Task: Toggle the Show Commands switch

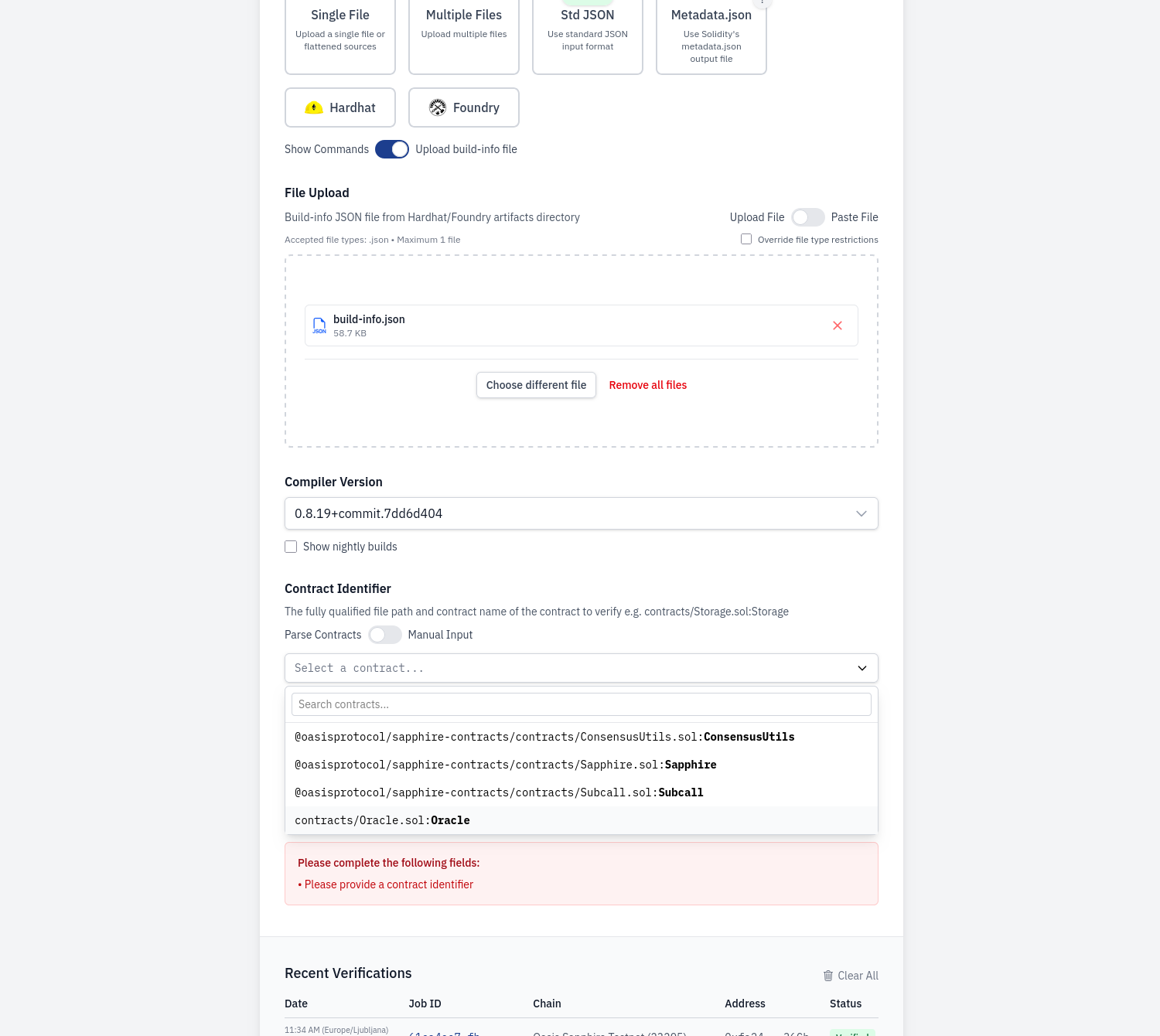Action: [392, 149]
